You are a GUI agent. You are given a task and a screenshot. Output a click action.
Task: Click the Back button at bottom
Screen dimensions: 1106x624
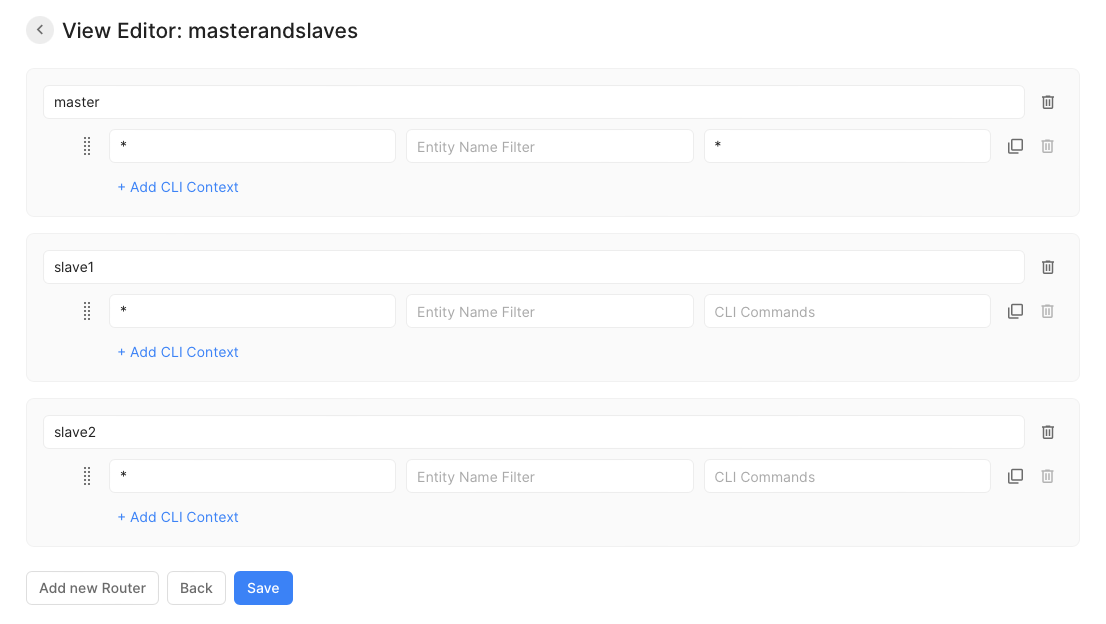[x=196, y=588]
